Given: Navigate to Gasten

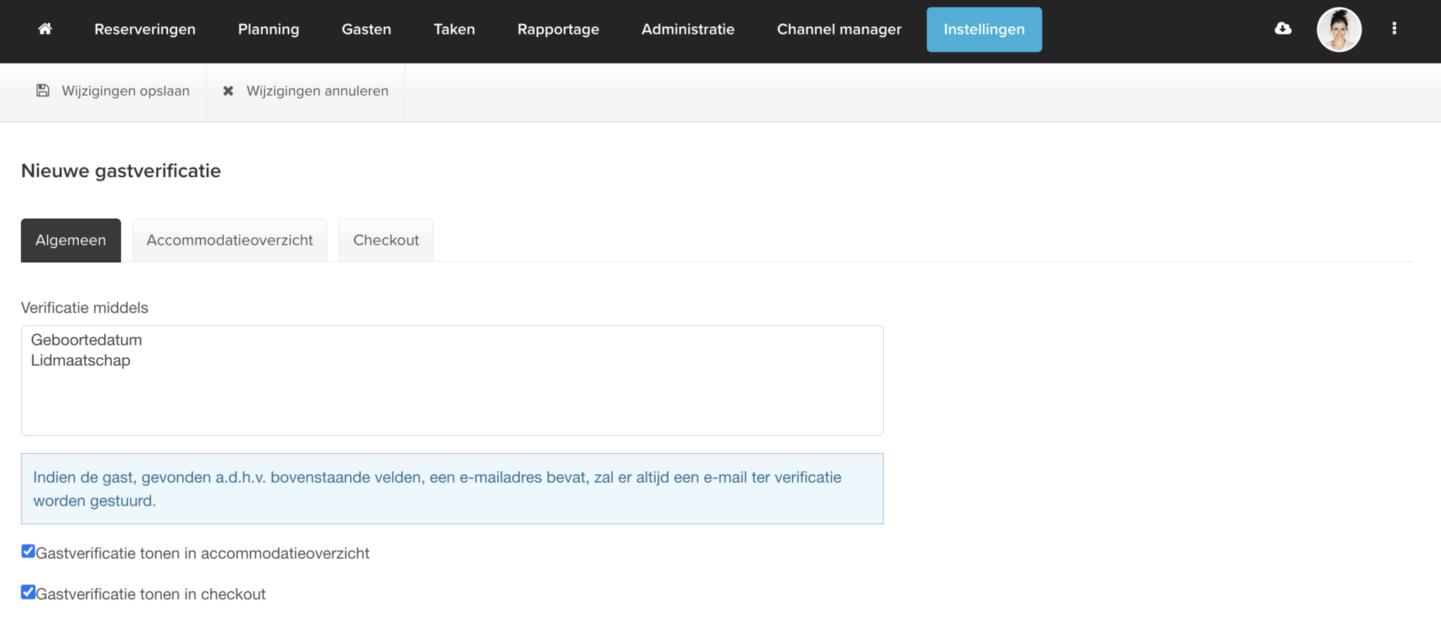Looking at the screenshot, I should pyautogui.click(x=366, y=29).
